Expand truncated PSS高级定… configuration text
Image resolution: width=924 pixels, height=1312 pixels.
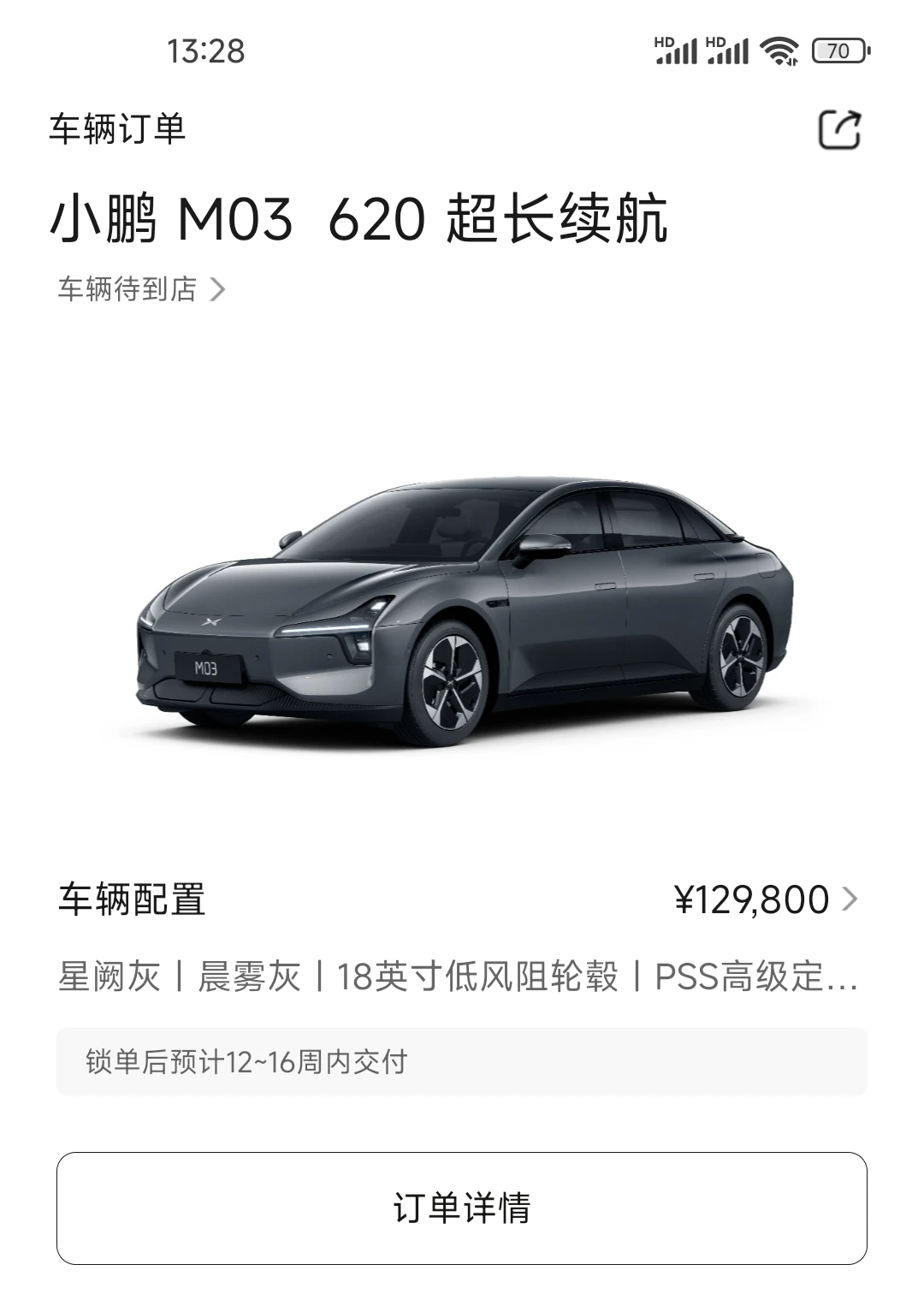756,977
